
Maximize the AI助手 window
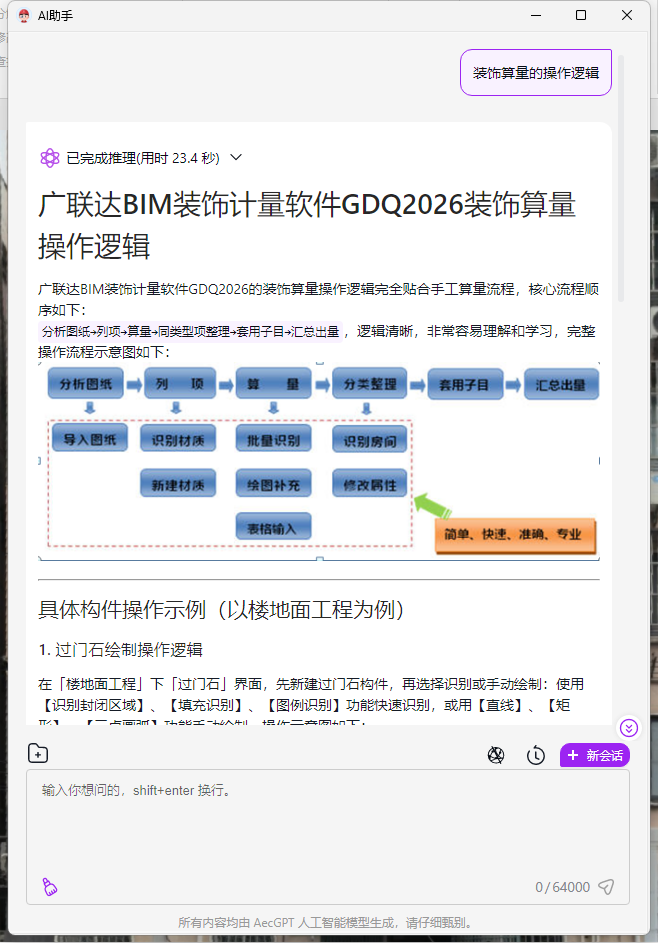click(581, 16)
